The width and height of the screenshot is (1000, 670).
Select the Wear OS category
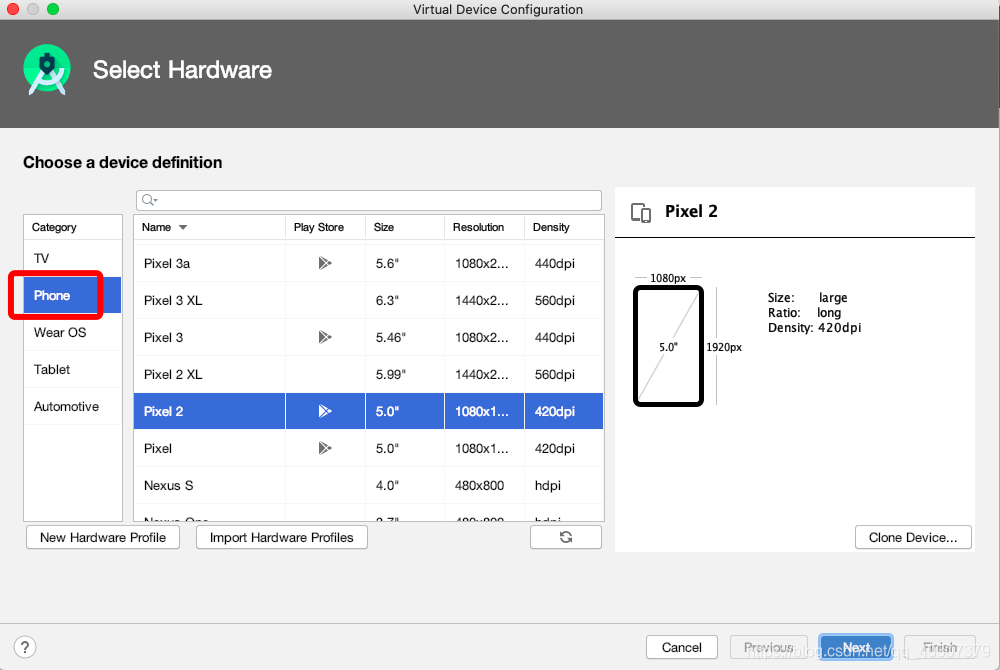coord(73,332)
